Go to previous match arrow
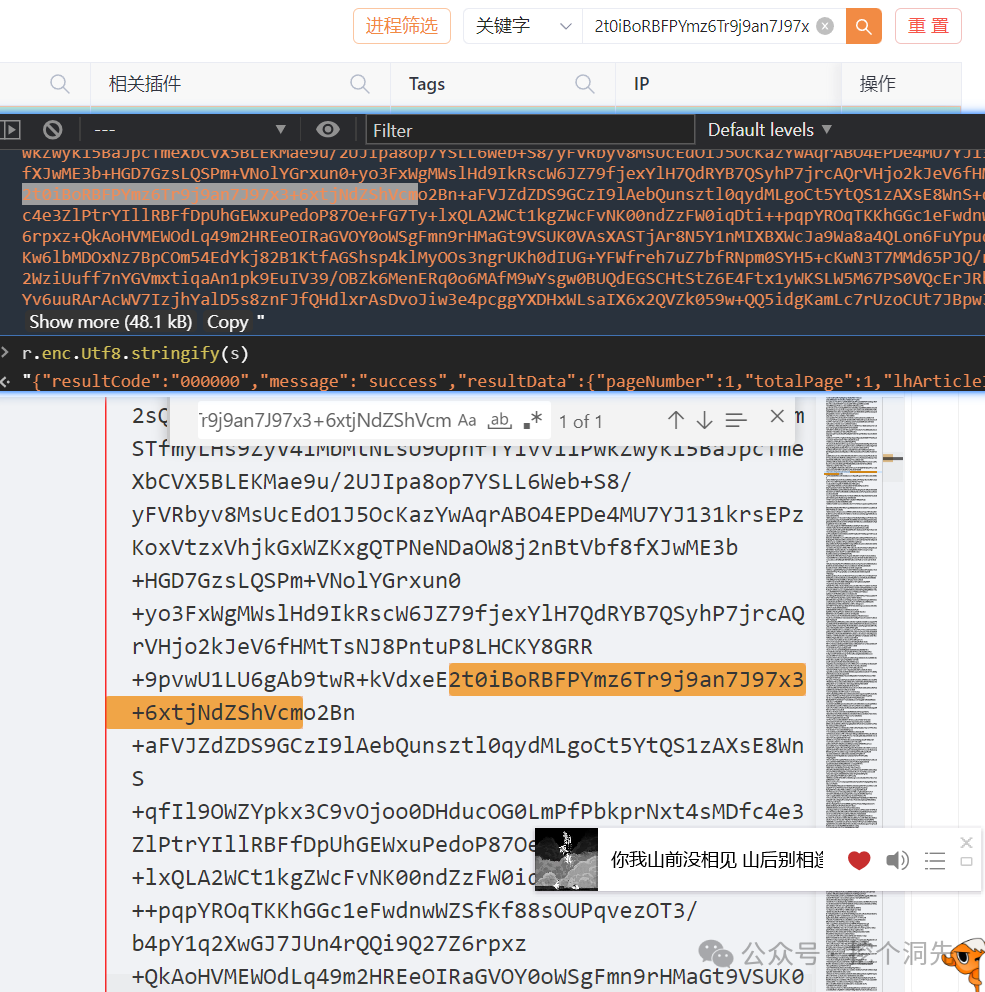Image resolution: width=985 pixels, height=992 pixels. coord(676,420)
